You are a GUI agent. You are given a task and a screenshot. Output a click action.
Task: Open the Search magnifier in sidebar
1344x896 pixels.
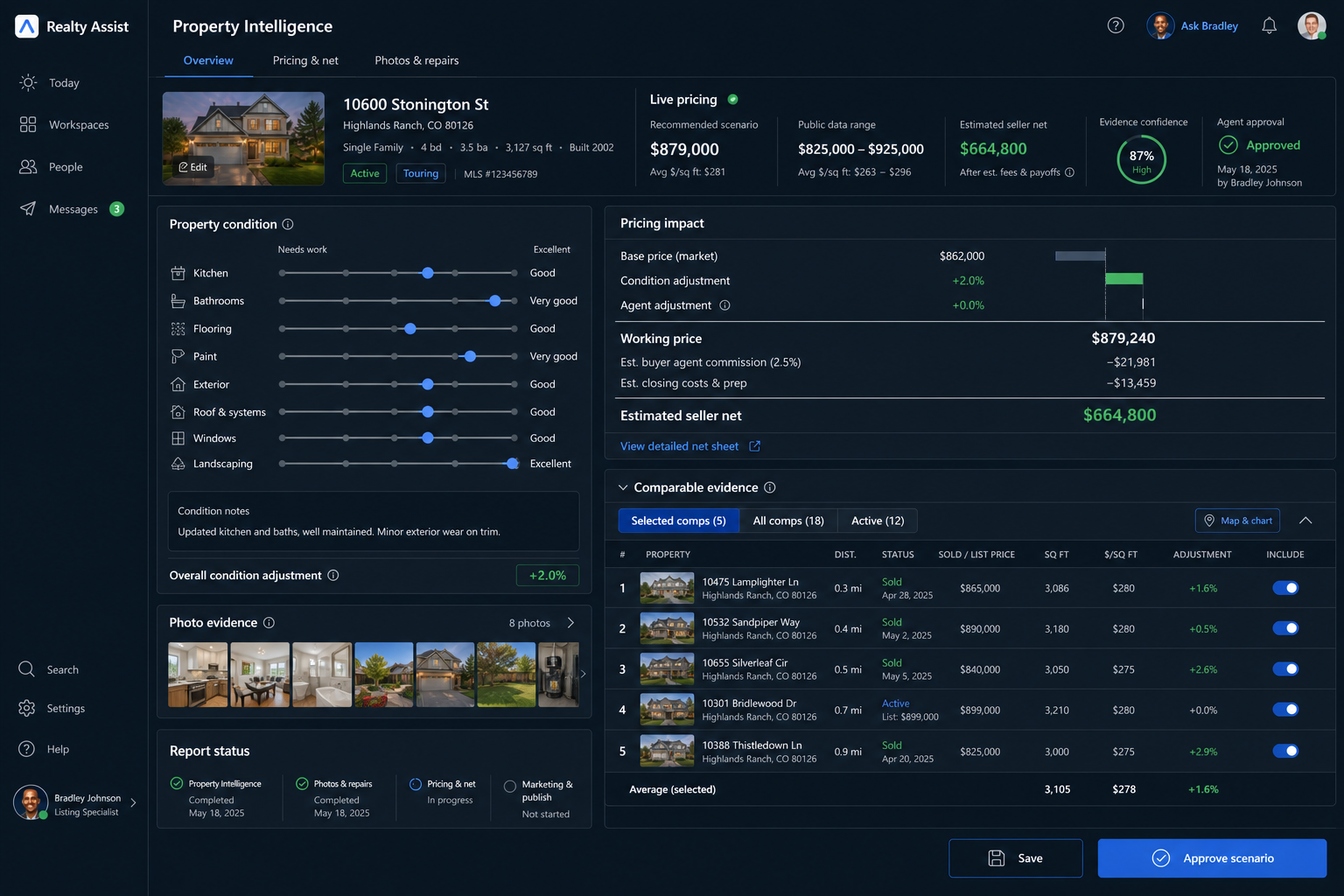26,669
